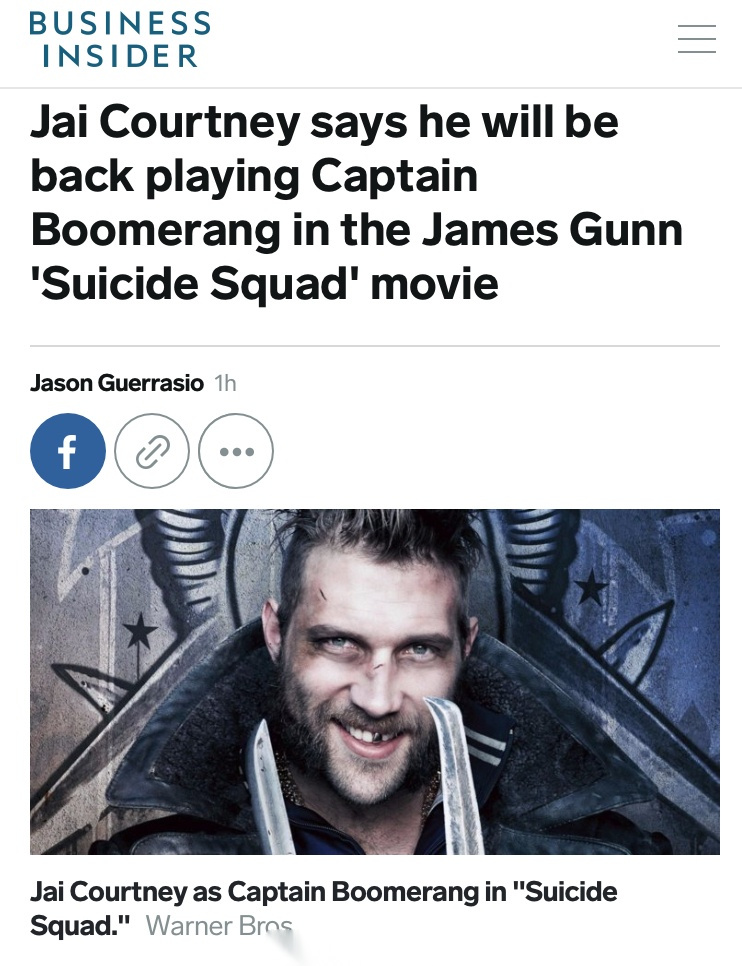Click the word INSIDER in the logo
Image resolution: width=742 pixels, height=966 pixels.
click(x=120, y=55)
